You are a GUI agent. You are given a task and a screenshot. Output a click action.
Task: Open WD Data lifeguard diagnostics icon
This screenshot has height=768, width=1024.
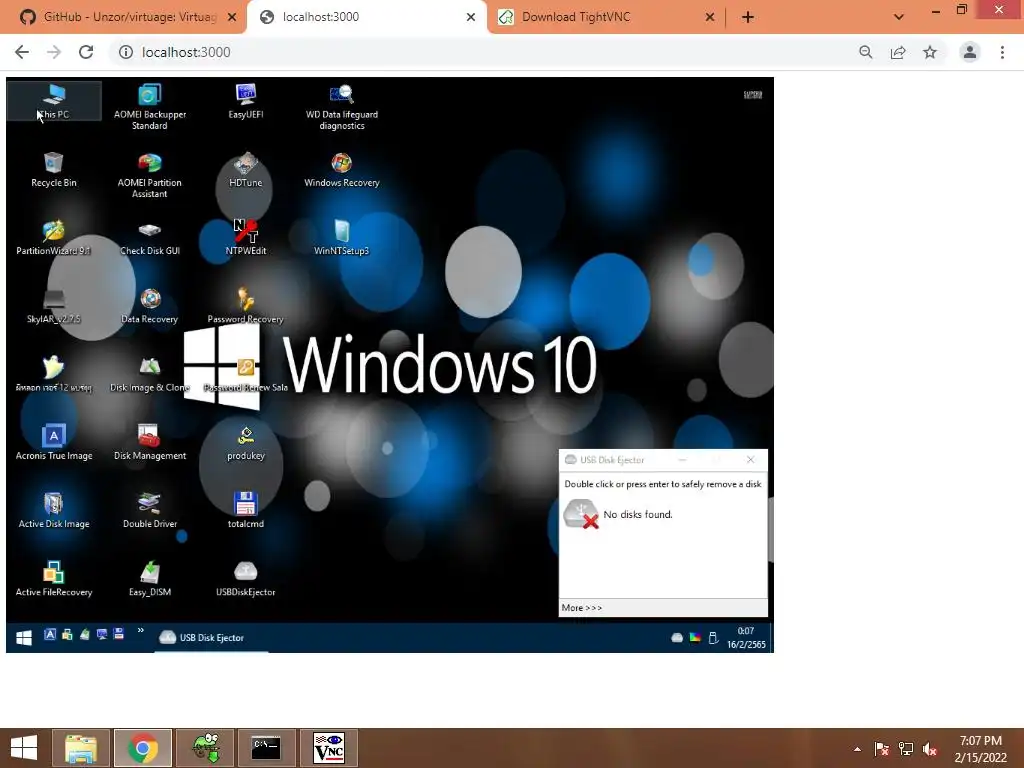342,106
